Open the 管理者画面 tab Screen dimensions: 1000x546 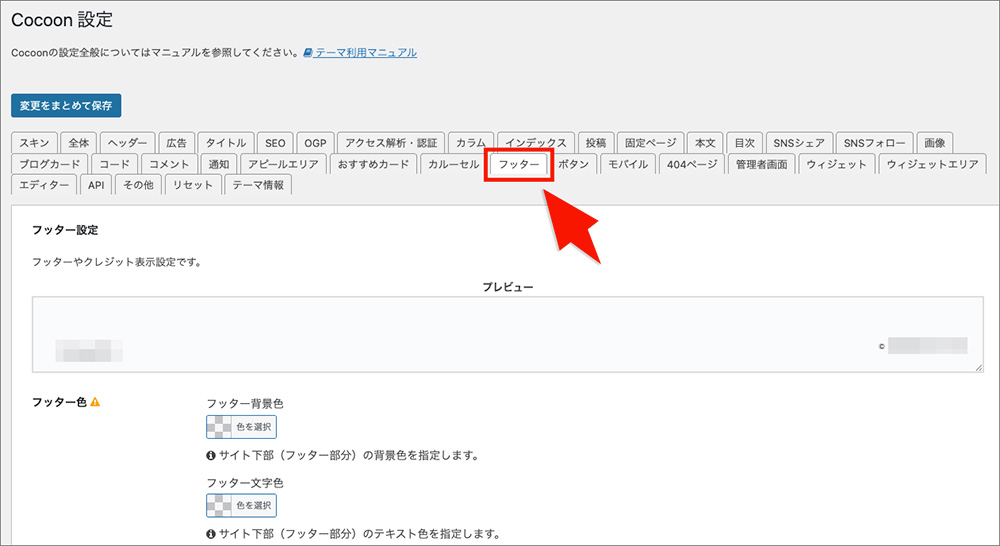tap(762, 164)
